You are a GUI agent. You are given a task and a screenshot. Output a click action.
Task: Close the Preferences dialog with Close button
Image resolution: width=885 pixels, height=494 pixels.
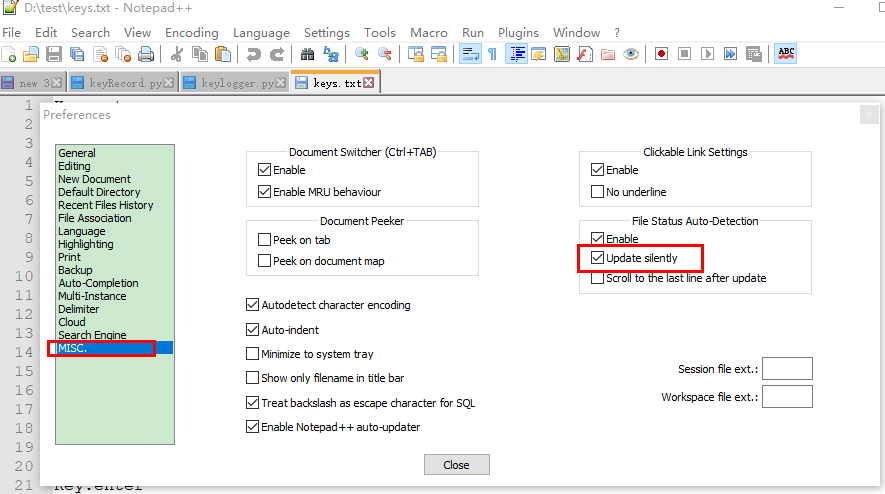click(x=457, y=465)
